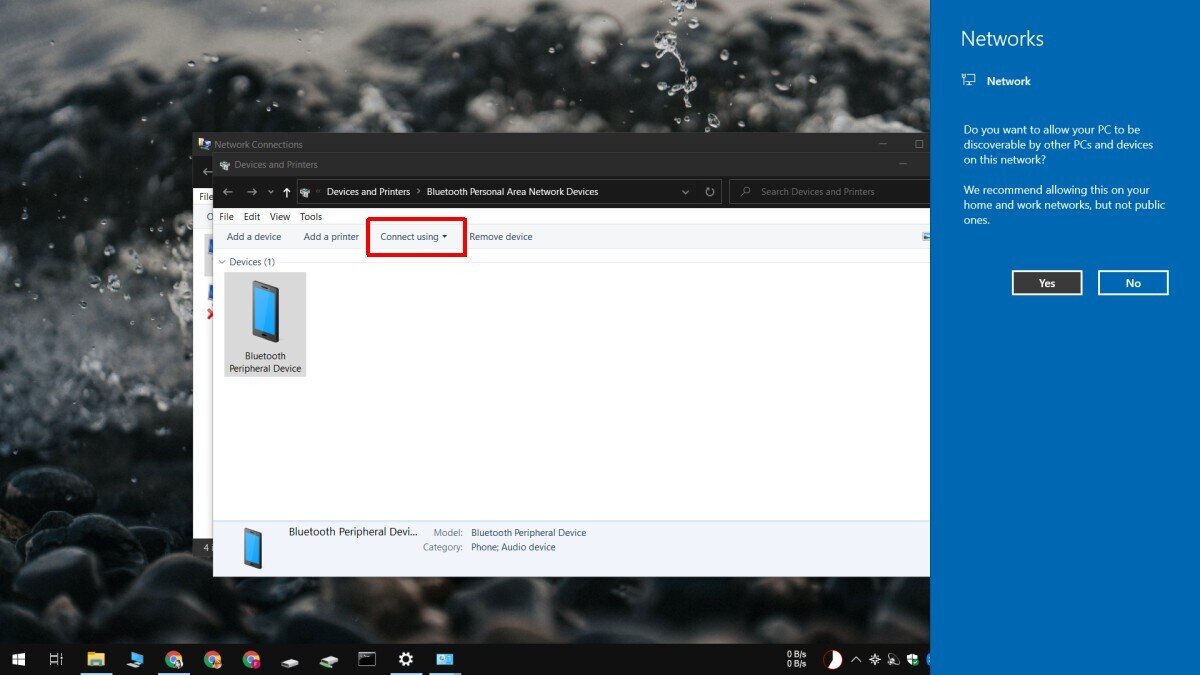The height and width of the screenshot is (675, 1200).
Task: Open the View menu
Action: click(279, 216)
